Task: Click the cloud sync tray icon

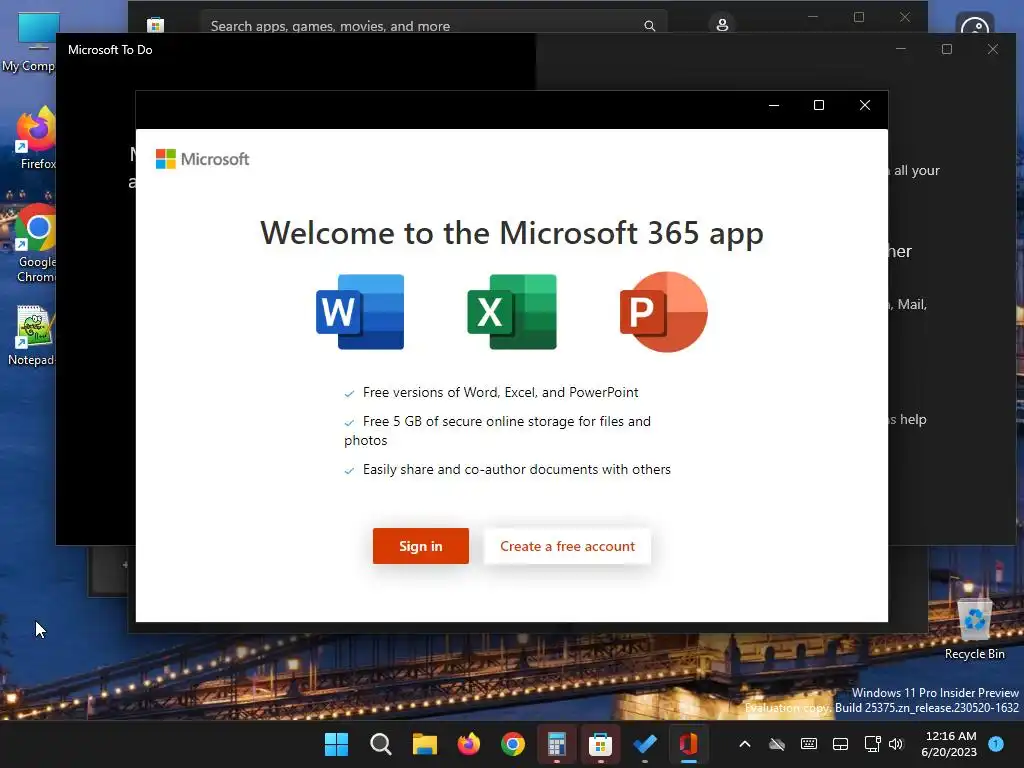Action: (776, 744)
